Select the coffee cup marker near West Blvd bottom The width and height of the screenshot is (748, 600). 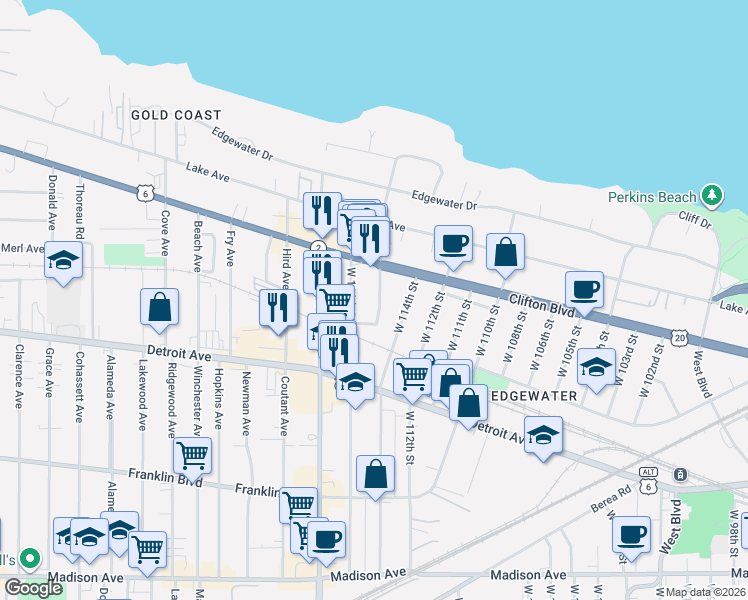(x=631, y=538)
